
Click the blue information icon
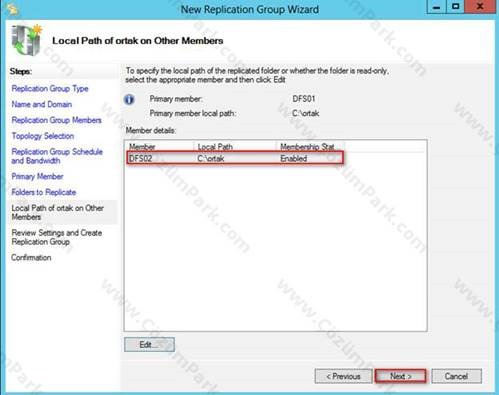coord(129,99)
